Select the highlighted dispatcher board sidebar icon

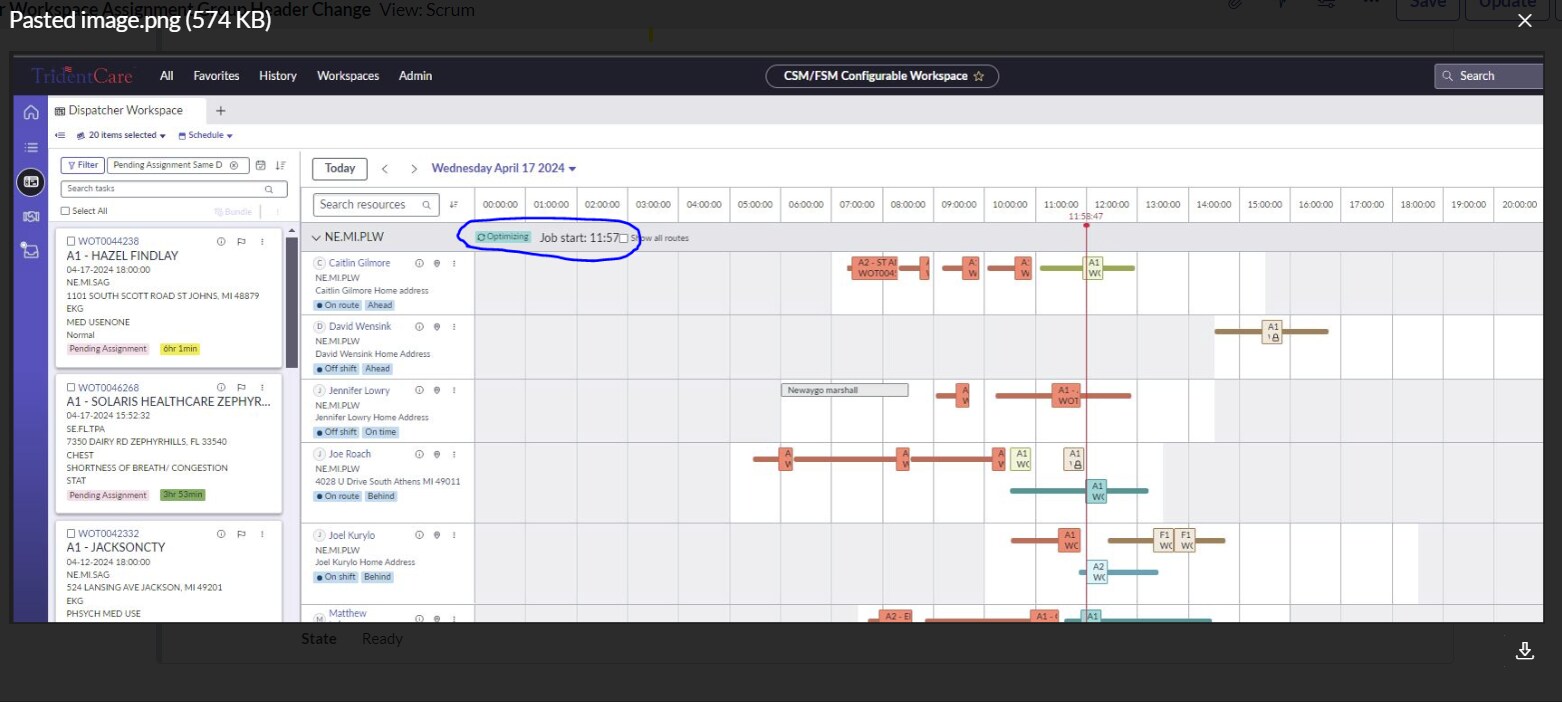coord(31,182)
